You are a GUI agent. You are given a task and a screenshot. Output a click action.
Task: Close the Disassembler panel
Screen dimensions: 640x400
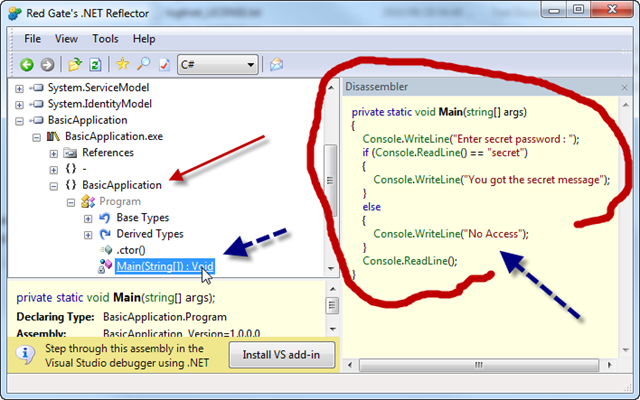(624, 87)
